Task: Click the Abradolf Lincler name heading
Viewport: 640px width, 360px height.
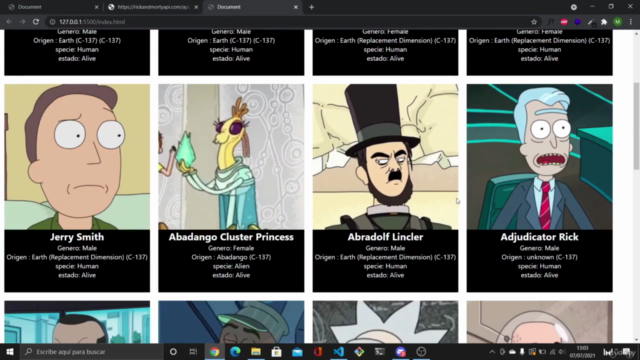Action: [385, 237]
